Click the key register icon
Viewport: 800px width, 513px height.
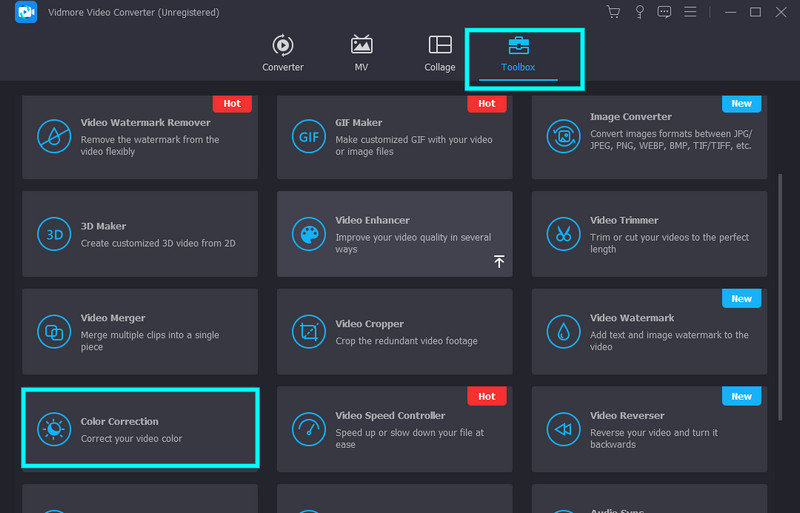pos(639,12)
